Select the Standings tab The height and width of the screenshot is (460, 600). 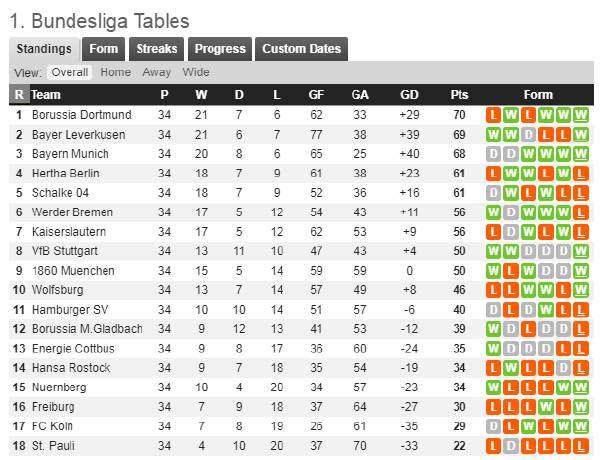[44, 49]
